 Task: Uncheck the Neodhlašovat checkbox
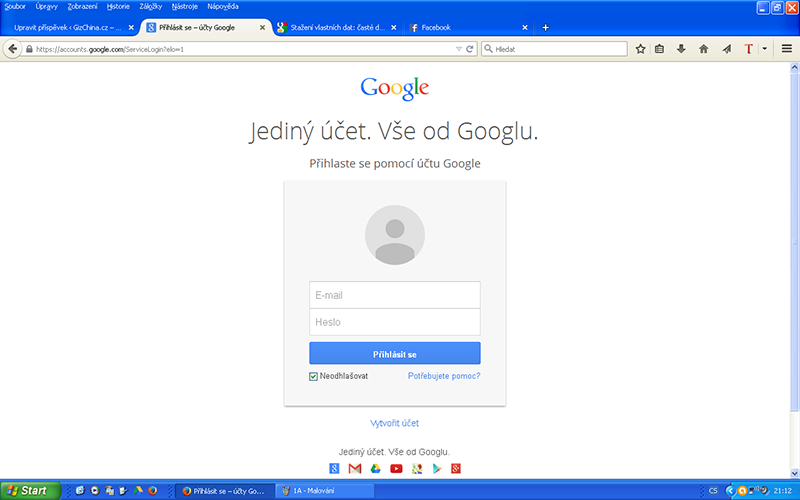(313, 377)
